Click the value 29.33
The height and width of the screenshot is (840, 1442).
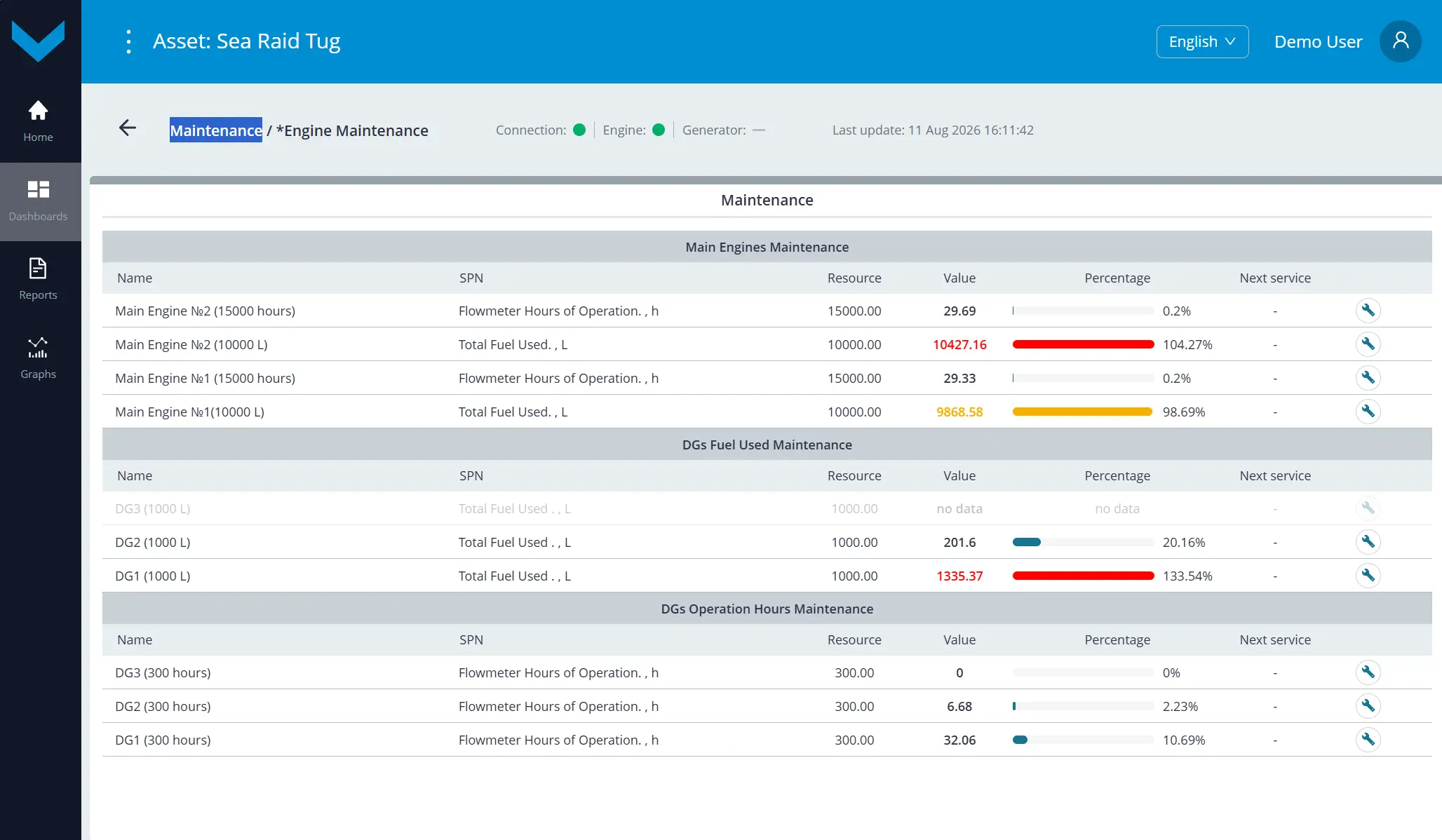959,378
